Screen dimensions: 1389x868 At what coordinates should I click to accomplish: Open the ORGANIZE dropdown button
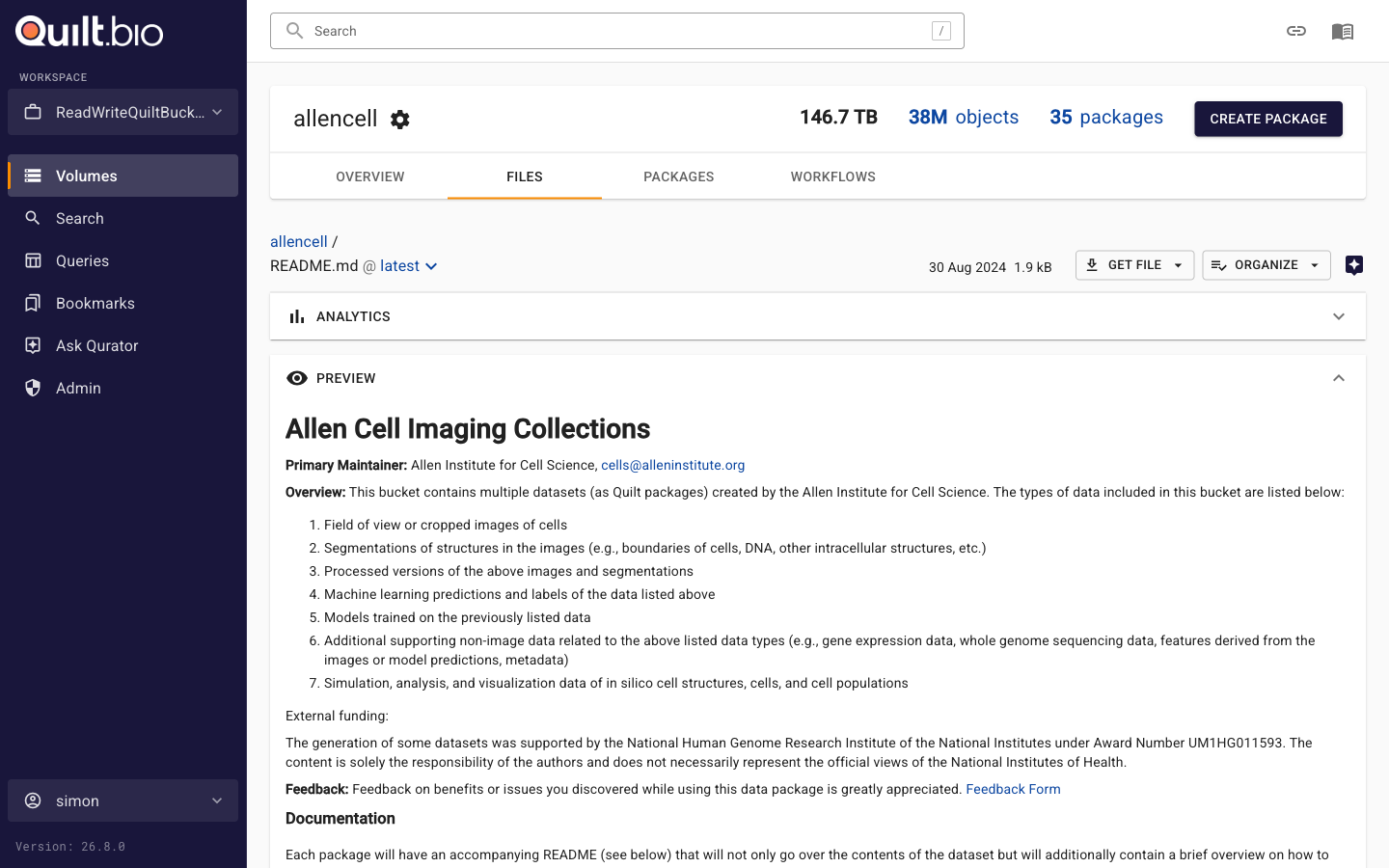[1266, 265]
